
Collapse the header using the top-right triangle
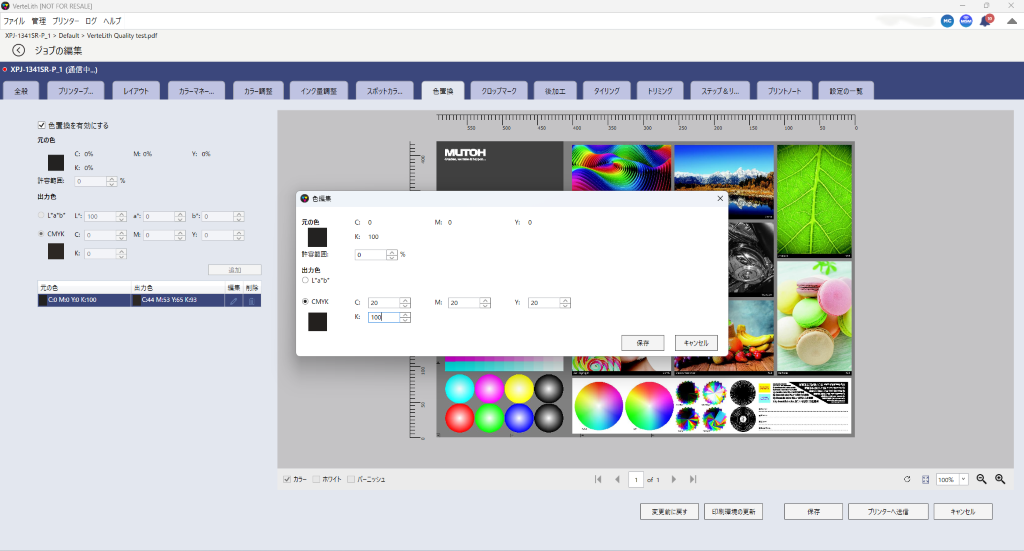click(1011, 20)
